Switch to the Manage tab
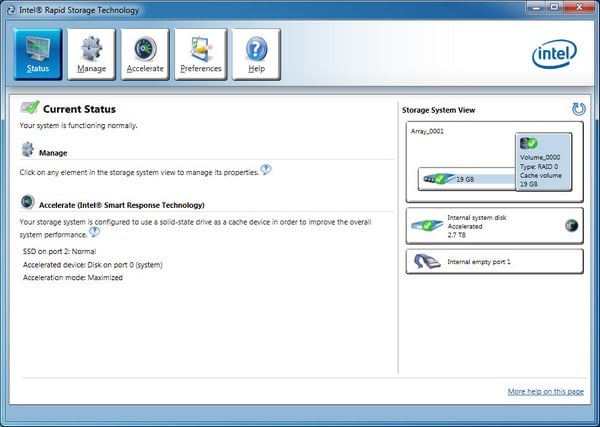600x427 pixels. [x=91, y=53]
